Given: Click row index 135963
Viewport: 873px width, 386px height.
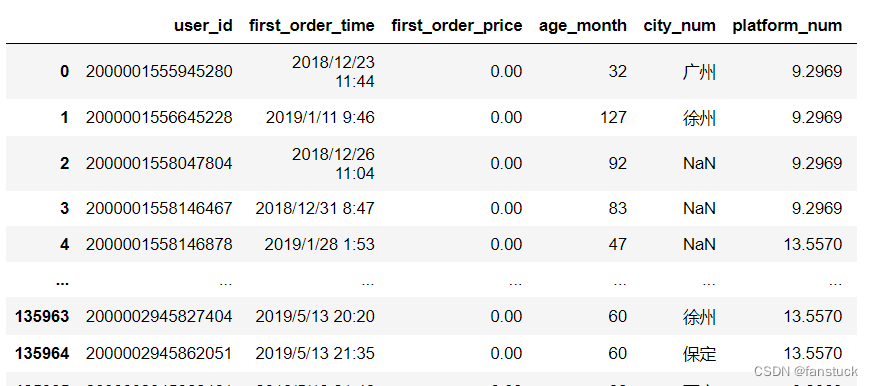Looking at the screenshot, I should [42, 316].
